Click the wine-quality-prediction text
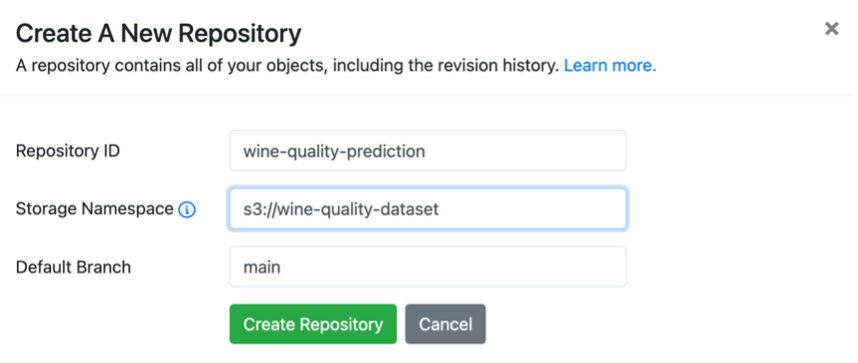 coord(334,151)
